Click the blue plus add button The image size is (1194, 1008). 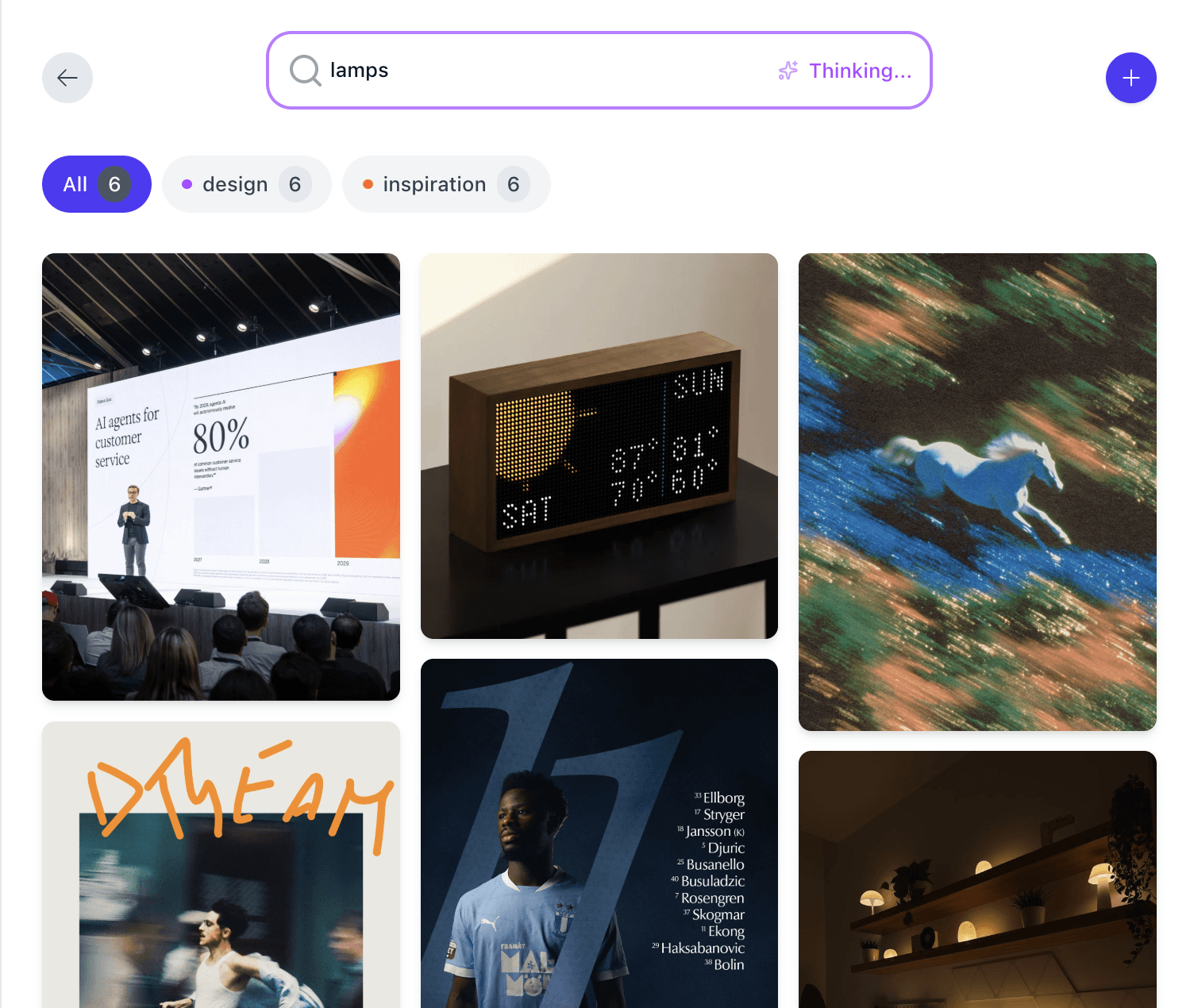coord(1130,78)
